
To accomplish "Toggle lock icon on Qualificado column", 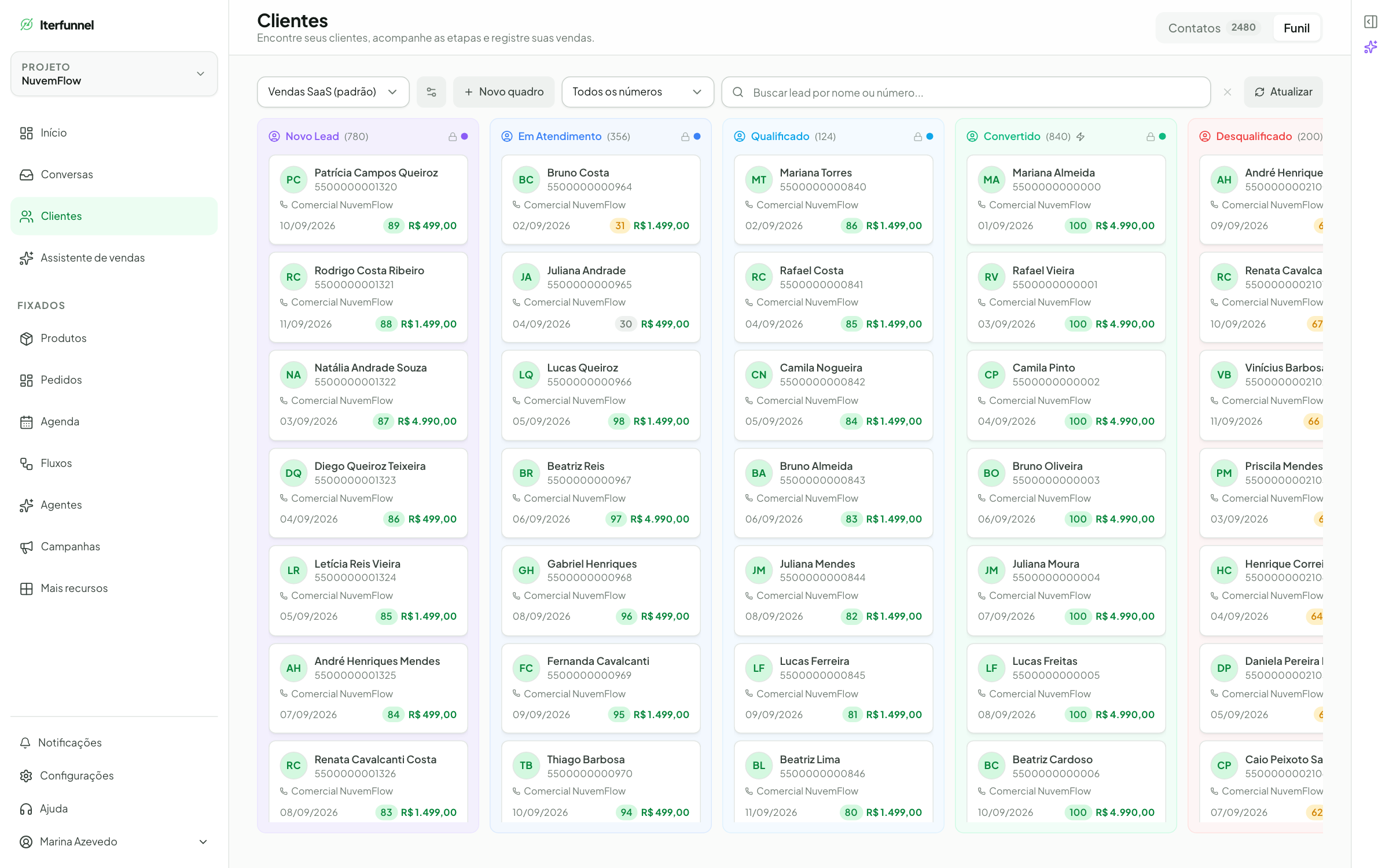I will (x=918, y=137).
